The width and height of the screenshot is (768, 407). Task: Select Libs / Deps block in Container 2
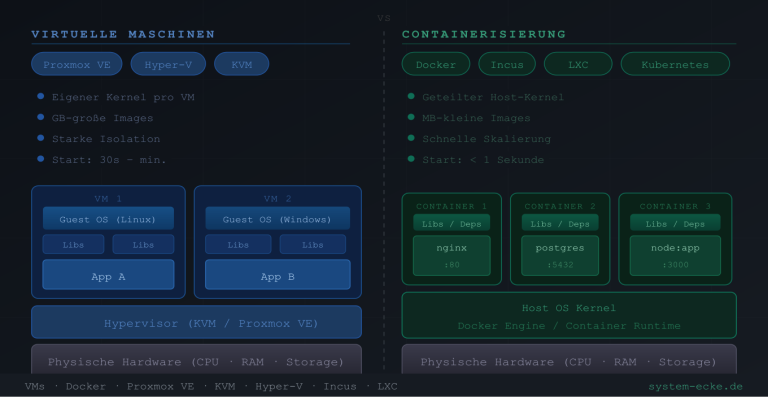560,223
